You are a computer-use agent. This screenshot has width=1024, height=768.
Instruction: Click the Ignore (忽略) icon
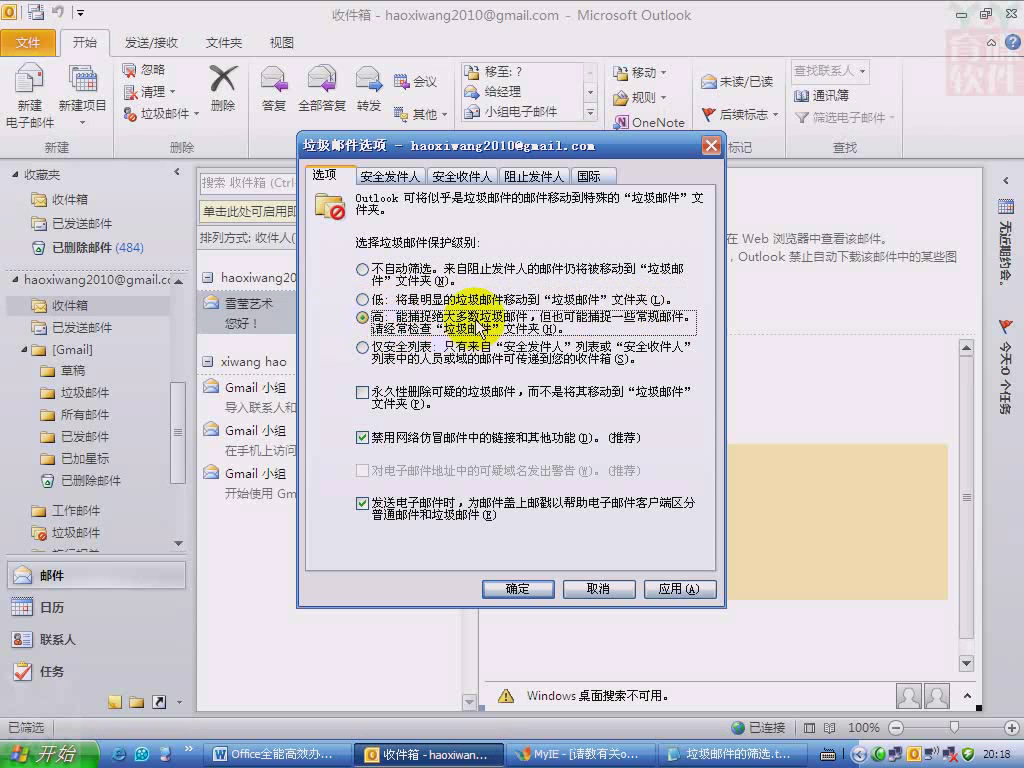[x=129, y=70]
